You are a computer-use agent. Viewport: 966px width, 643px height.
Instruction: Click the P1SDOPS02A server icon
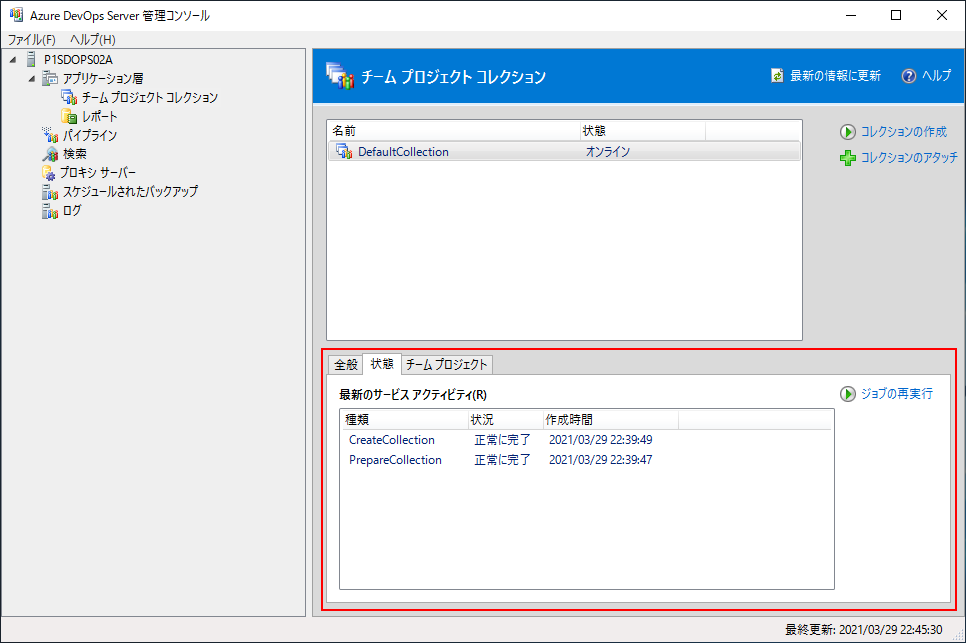click(32, 60)
